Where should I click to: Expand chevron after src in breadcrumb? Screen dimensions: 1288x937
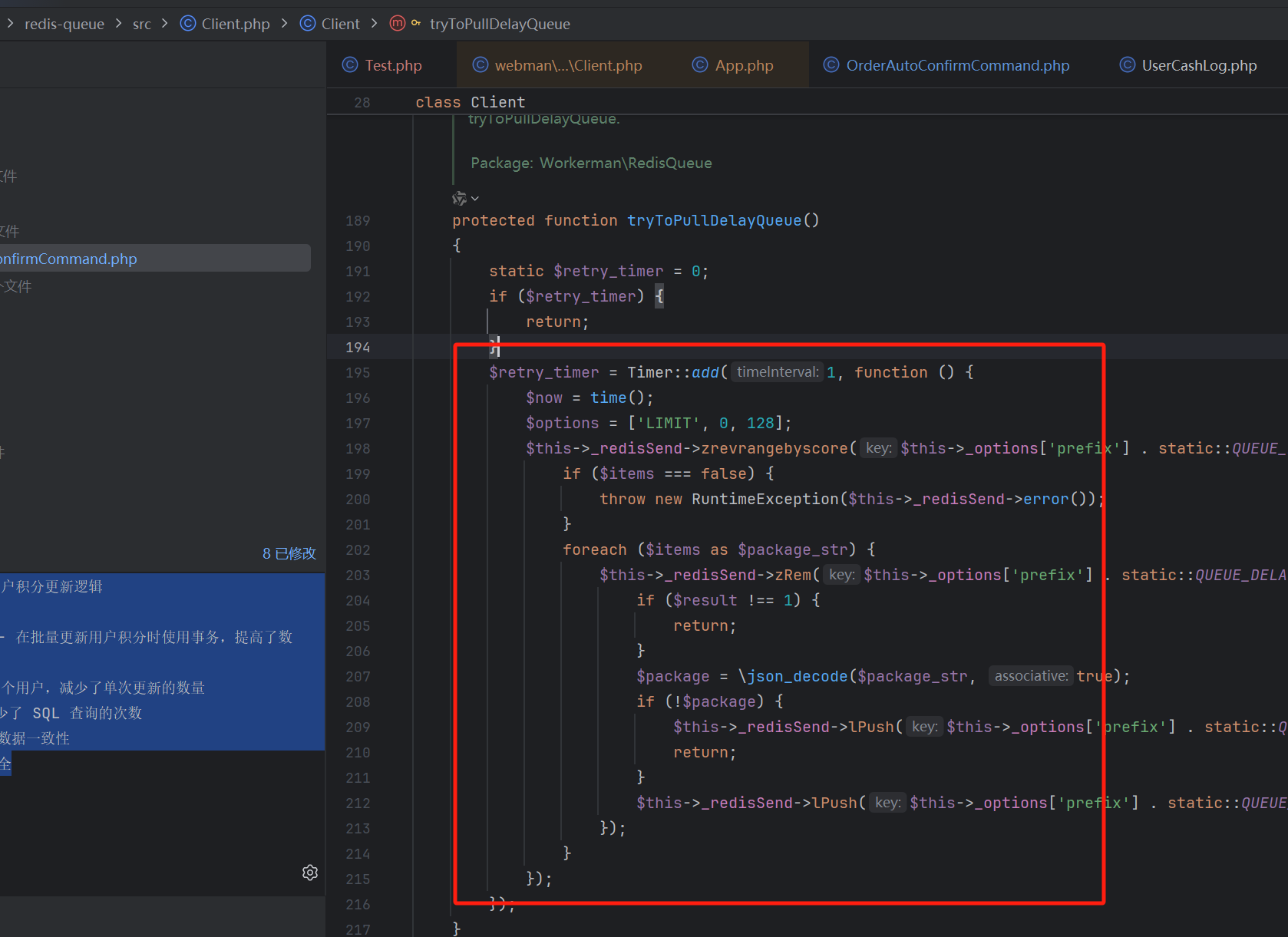pos(164,24)
